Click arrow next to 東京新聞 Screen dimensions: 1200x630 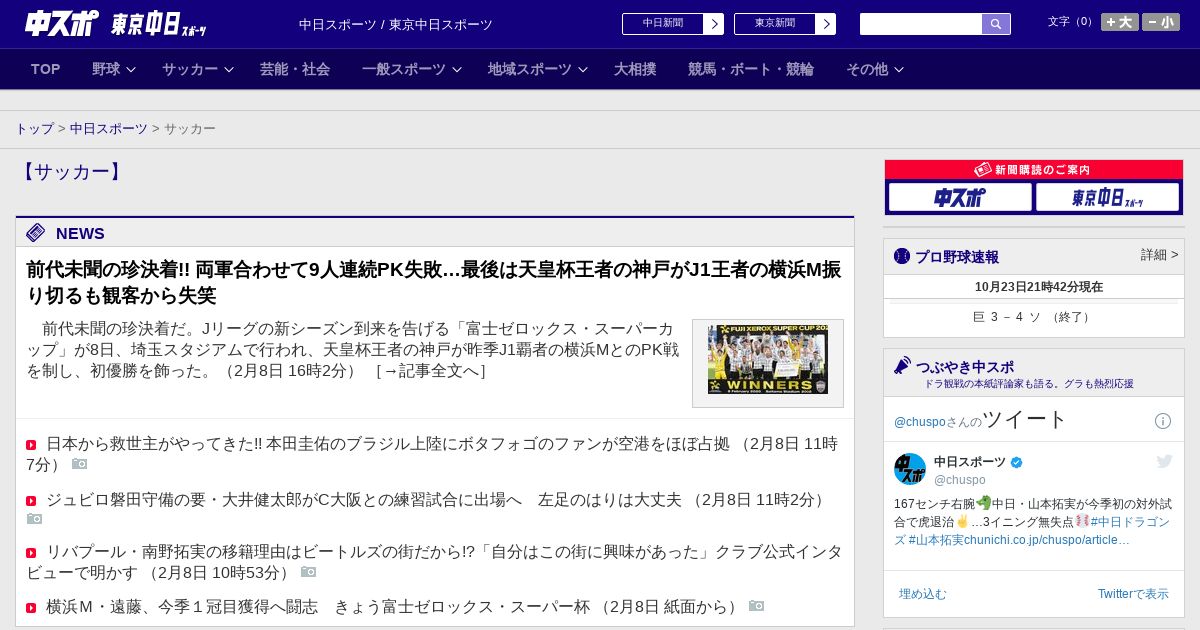click(826, 24)
